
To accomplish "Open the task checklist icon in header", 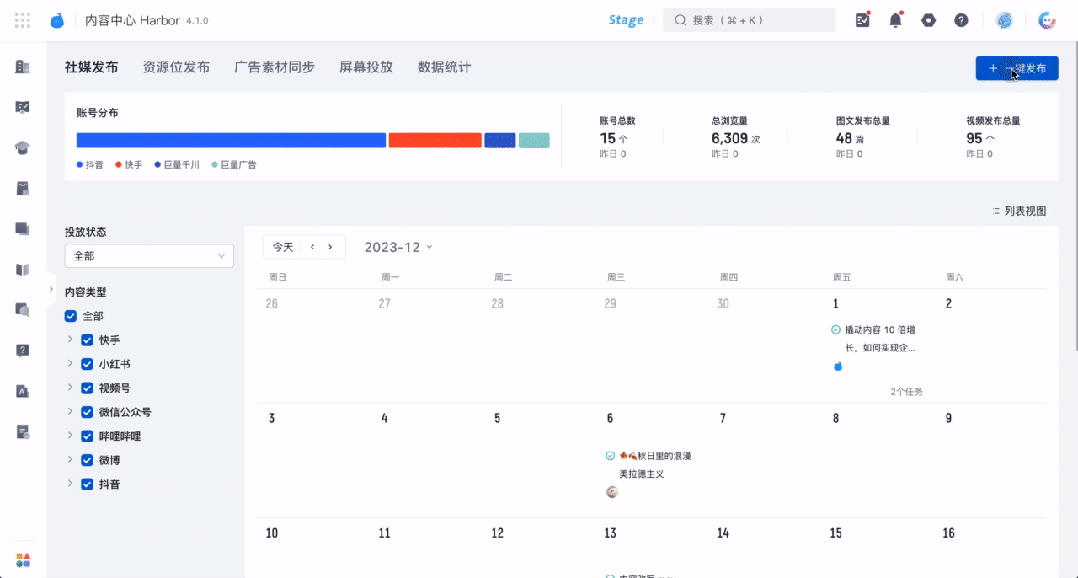I will (862, 20).
